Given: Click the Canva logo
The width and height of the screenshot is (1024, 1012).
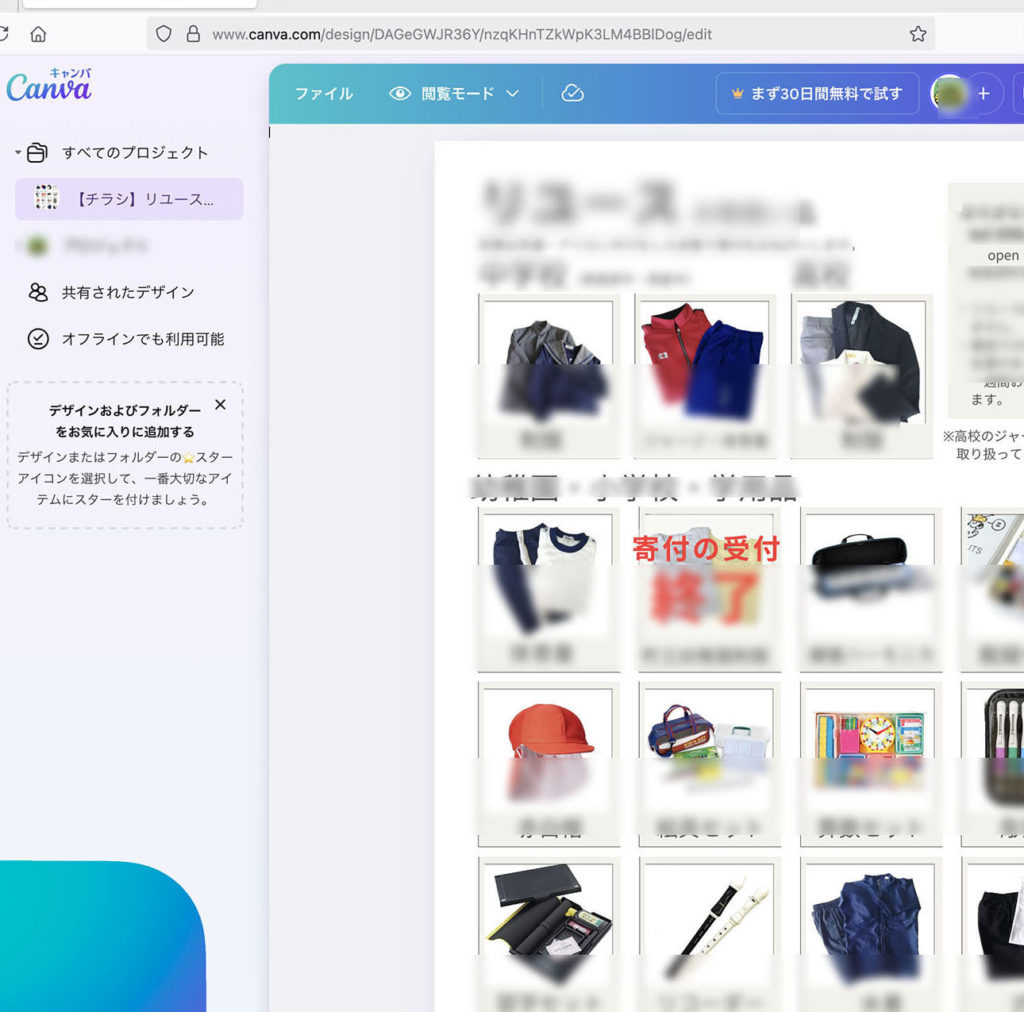Looking at the screenshot, I should tap(49, 88).
